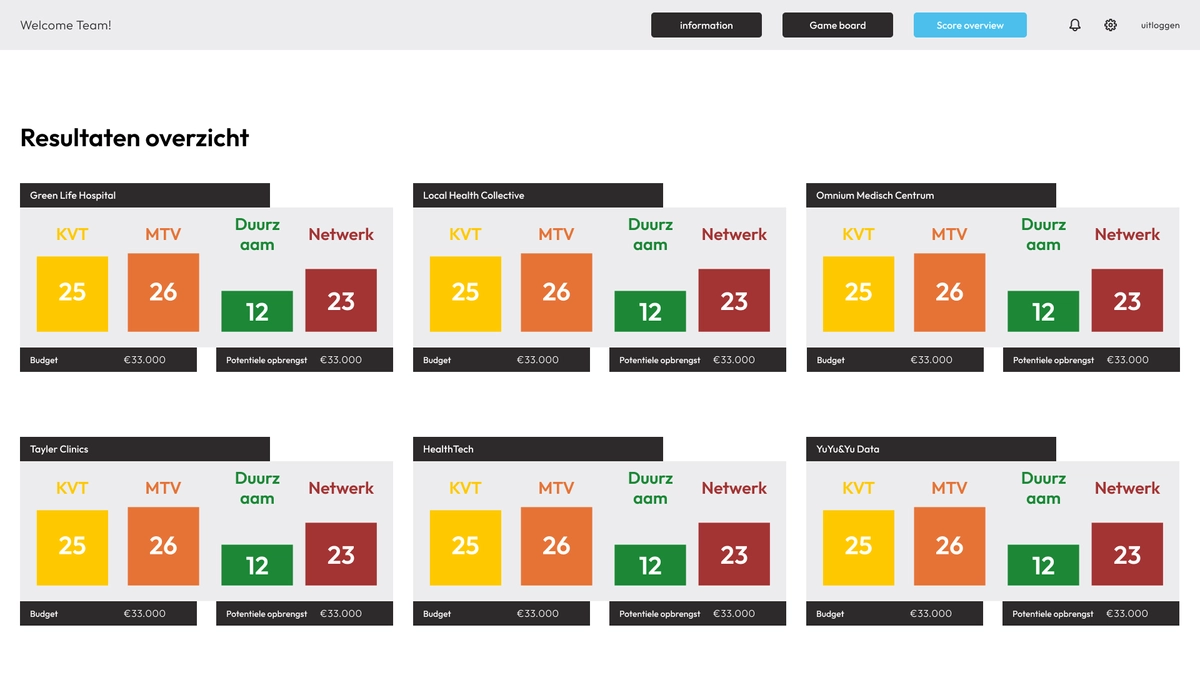
Task: Click the Budget bar under YuYu&Yu Data
Action: 894,614
